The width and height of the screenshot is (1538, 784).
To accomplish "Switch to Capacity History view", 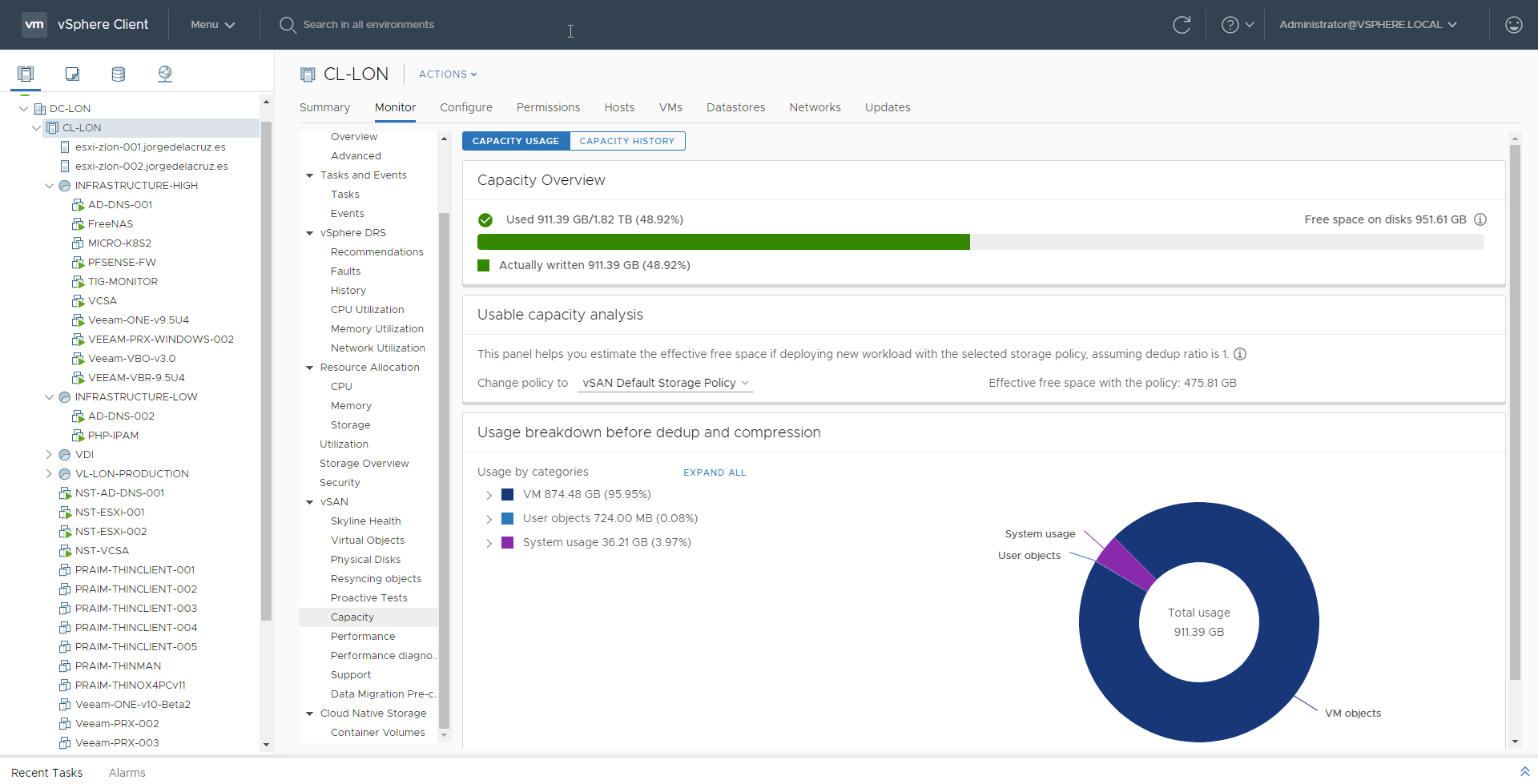I will (x=627, y=141).
